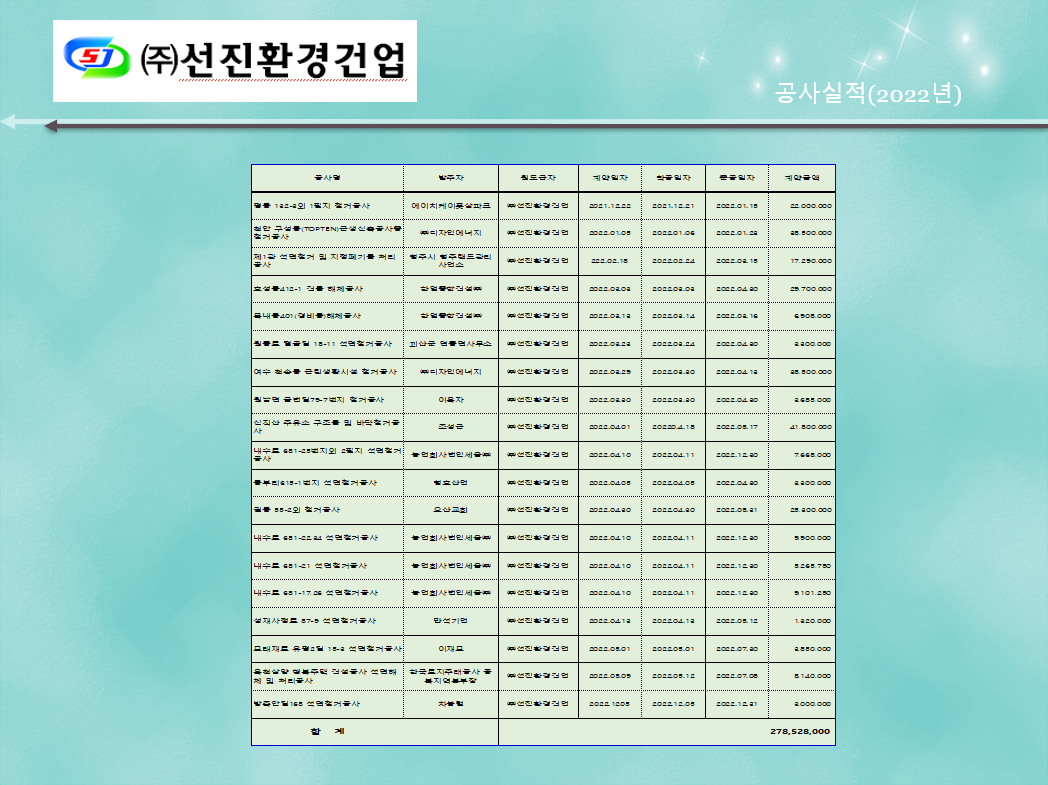
Task: Click the 내수로 651-21 project name cell
Action: tap(327, 565)
